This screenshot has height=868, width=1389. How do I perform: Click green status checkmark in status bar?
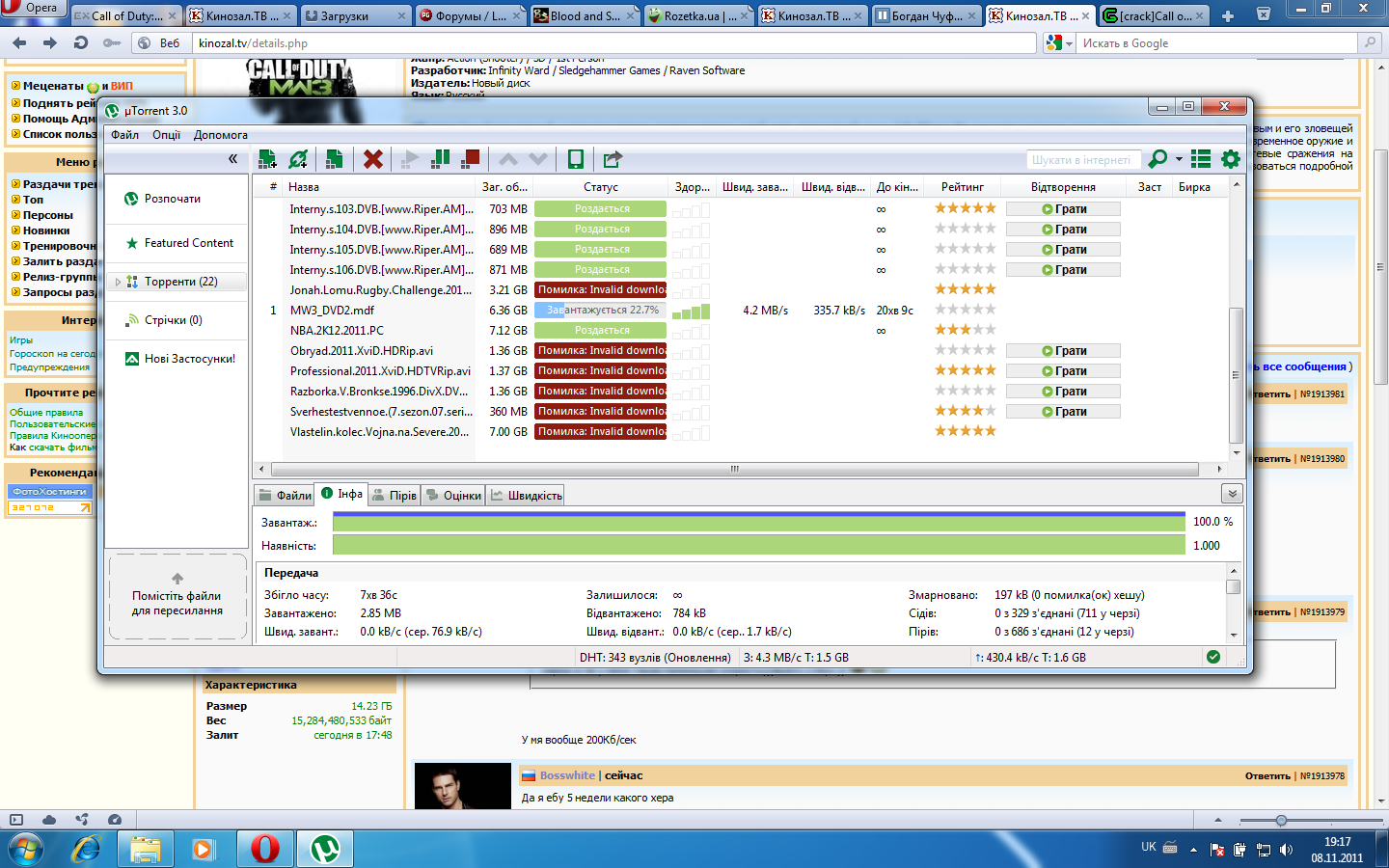pos(1213,657)
